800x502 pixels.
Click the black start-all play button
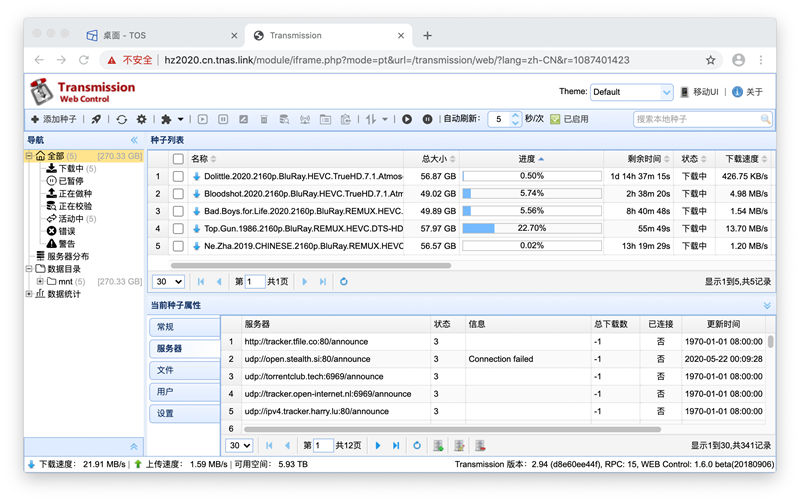coord(407,119)
